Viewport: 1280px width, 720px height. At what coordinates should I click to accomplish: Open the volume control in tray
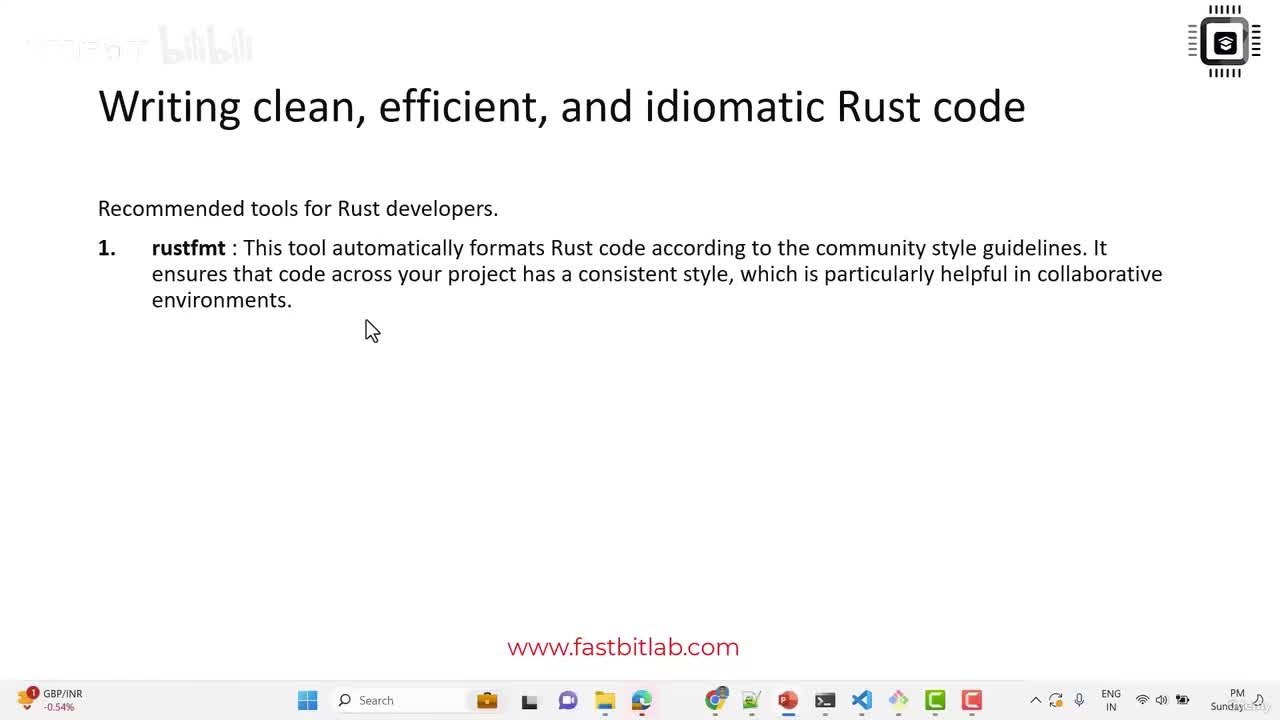[1161, 700]
